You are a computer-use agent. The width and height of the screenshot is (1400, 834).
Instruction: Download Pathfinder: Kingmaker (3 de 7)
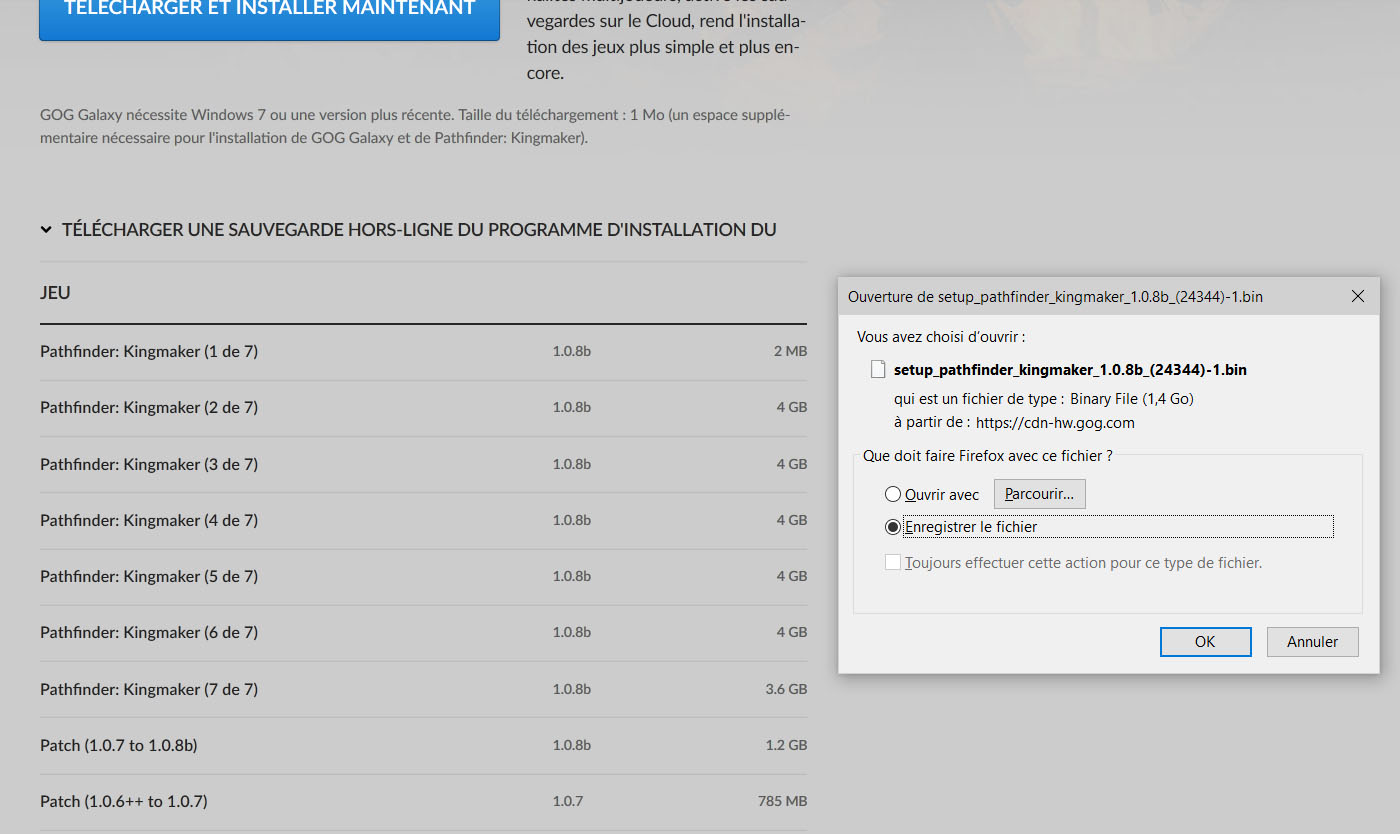(x=149, y=464)
